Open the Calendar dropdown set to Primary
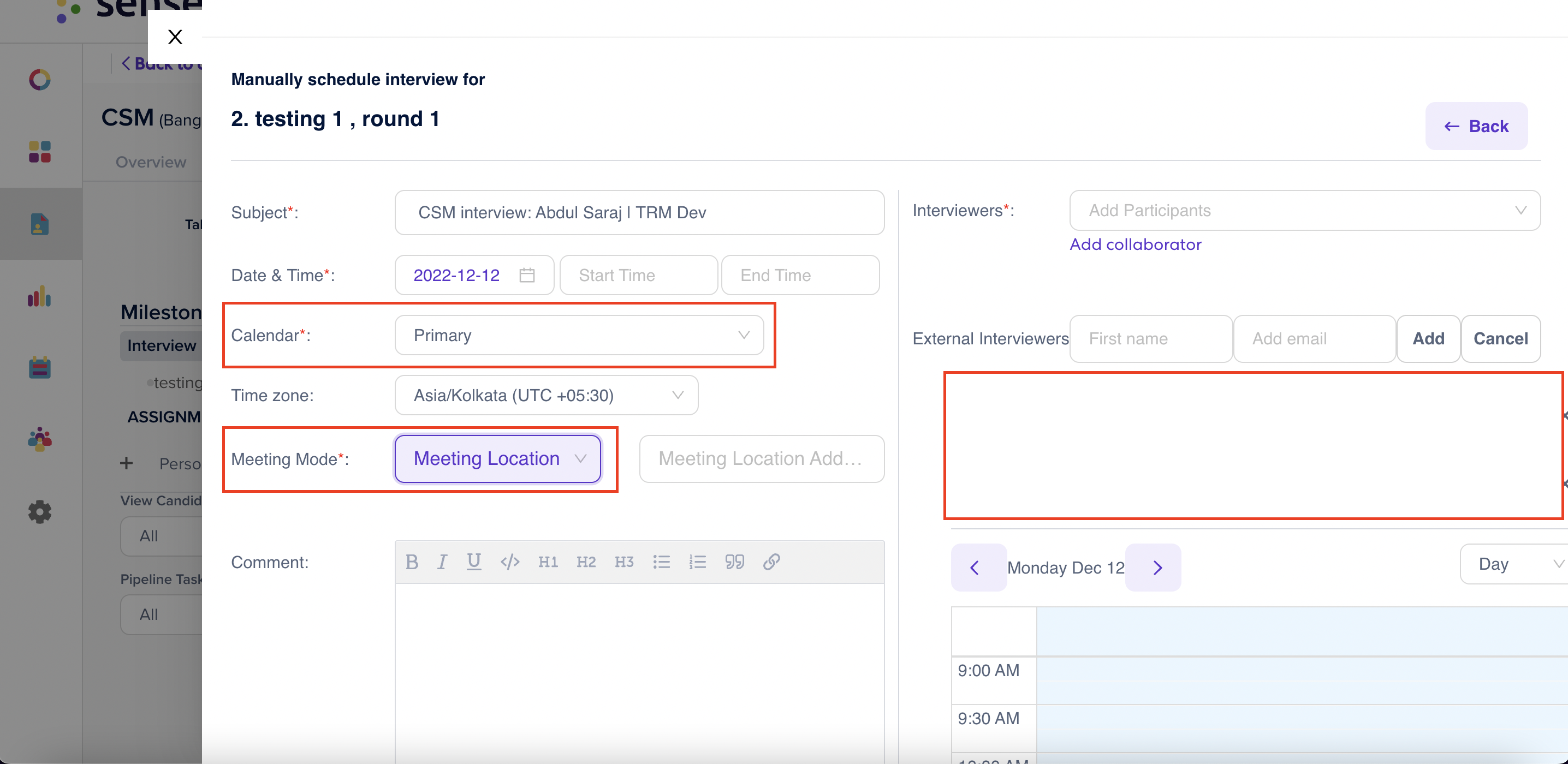Viewport: 1568px width, 764px height. 579,335
